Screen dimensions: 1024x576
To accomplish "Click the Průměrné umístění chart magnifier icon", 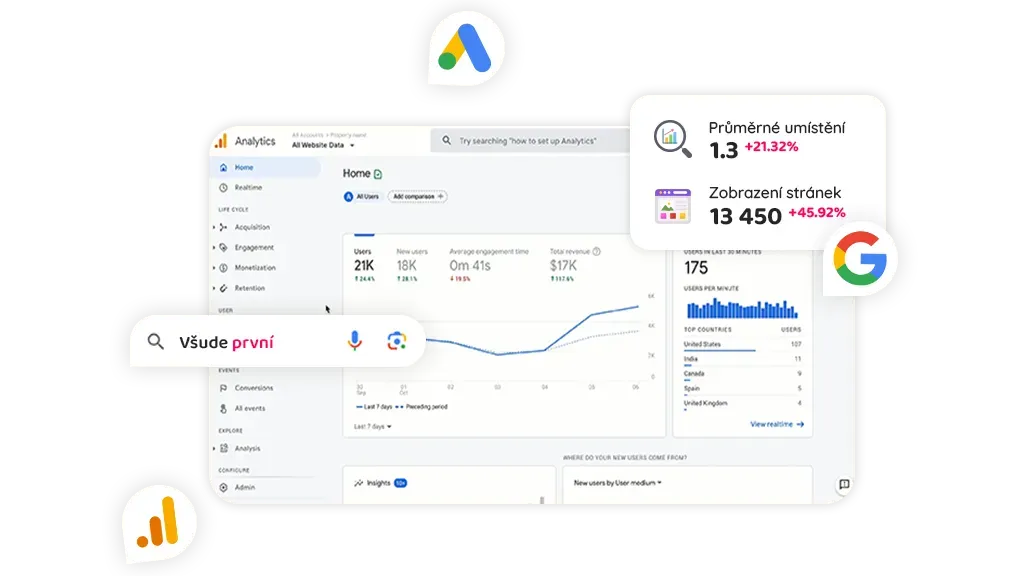I will coord(672,139).
